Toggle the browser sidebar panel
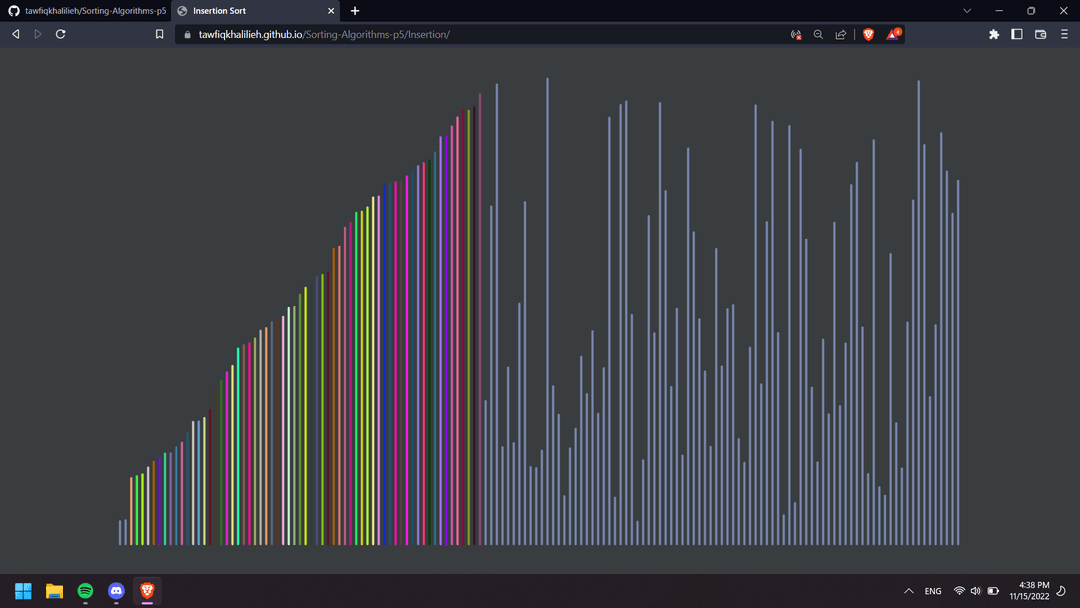Screen dimensions: 1080x608 pos(1017,34)
